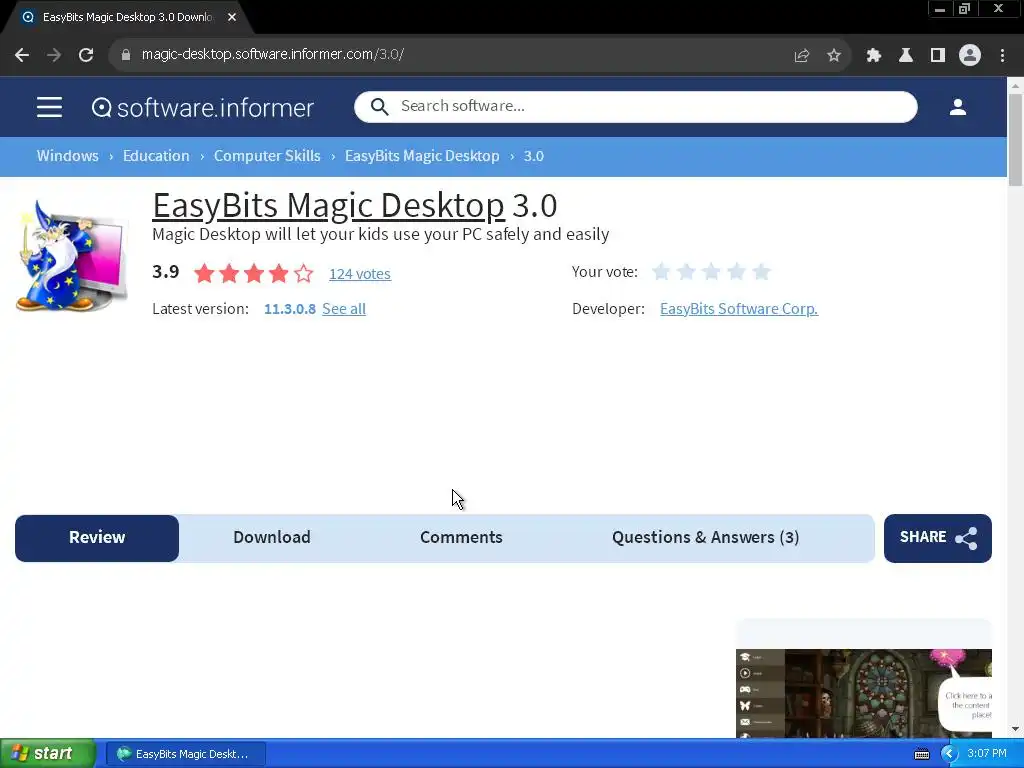The width and height of the screenshot is (1024, 768).
Task: Click the 3.9 rating score
Action: click(x=166, y=272)
